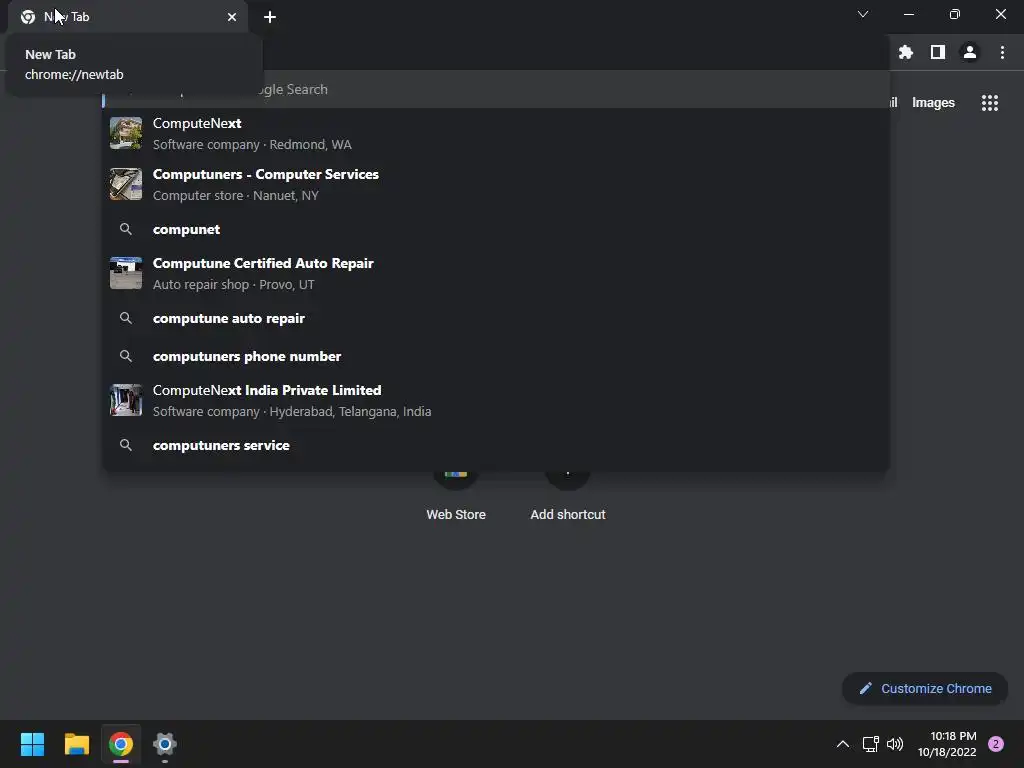Open the tab search chevron
1024x768 pixels.
863,14
